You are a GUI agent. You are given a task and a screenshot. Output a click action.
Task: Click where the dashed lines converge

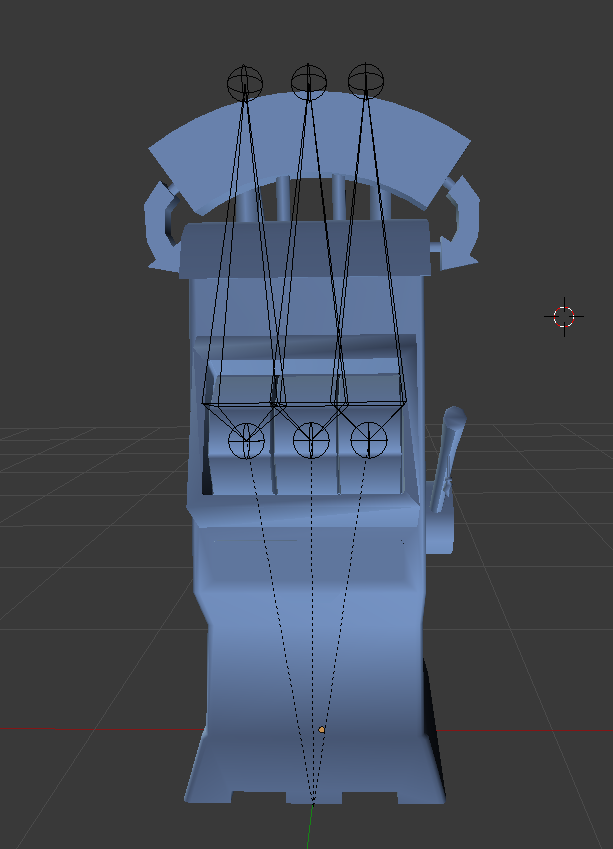point(313,800)
